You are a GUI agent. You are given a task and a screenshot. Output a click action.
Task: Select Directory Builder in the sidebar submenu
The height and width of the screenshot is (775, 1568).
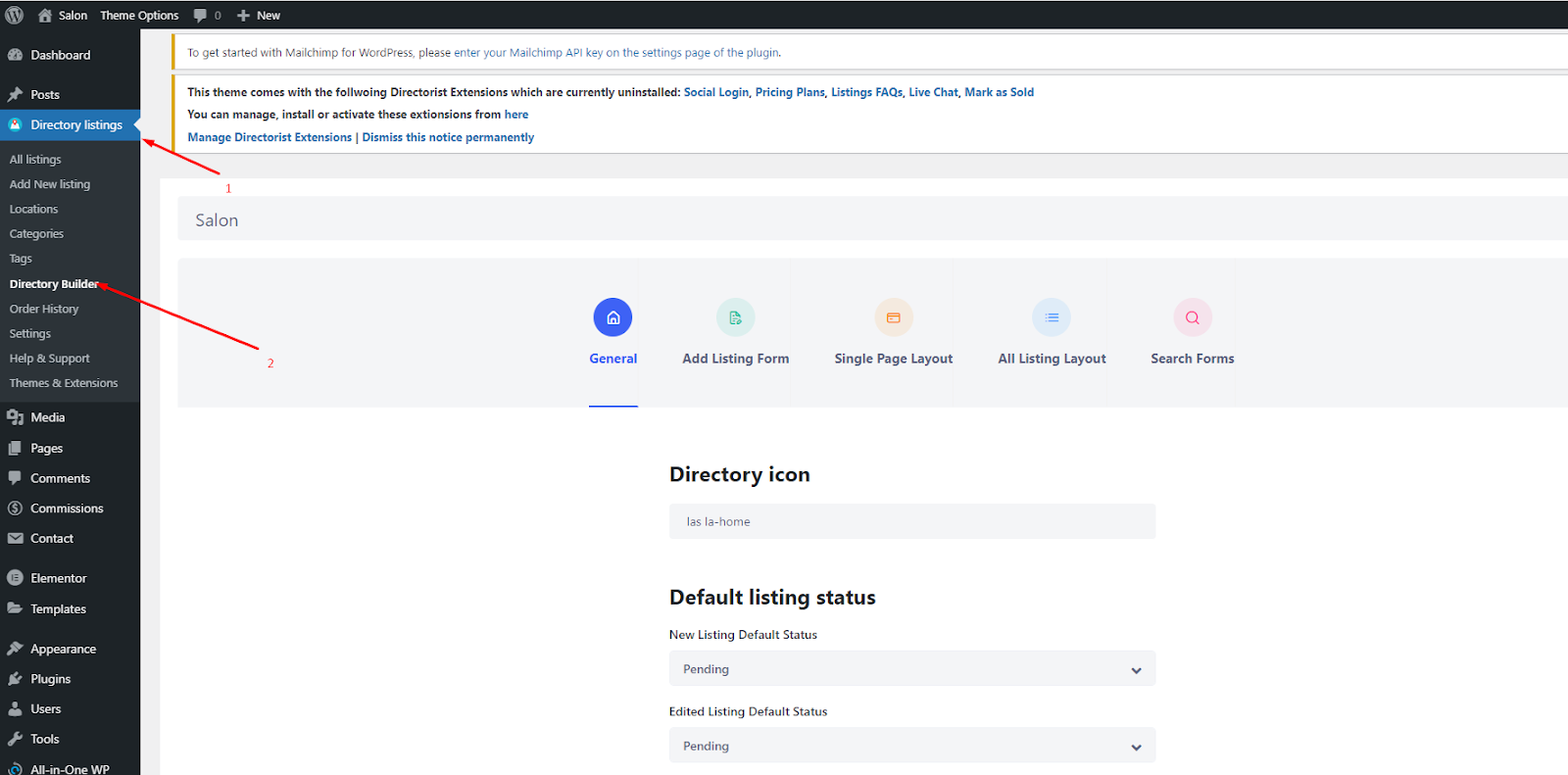[54, 284]
